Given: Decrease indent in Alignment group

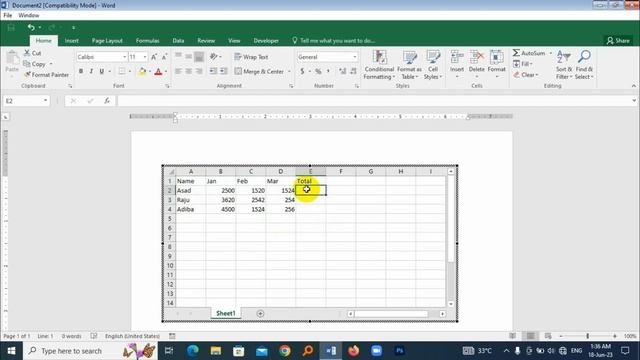Looking at the screenshot, I should (213, 71).
